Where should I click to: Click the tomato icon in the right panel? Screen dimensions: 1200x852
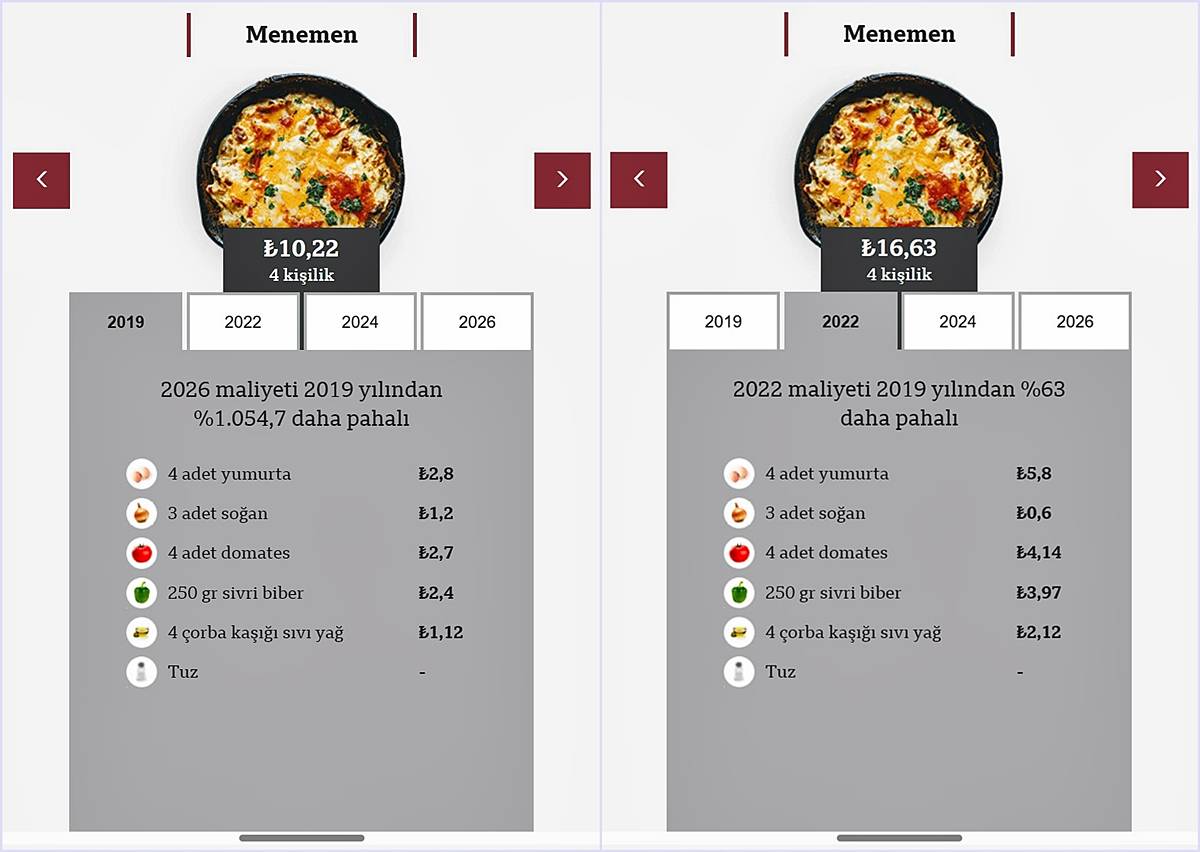(738, 553)
